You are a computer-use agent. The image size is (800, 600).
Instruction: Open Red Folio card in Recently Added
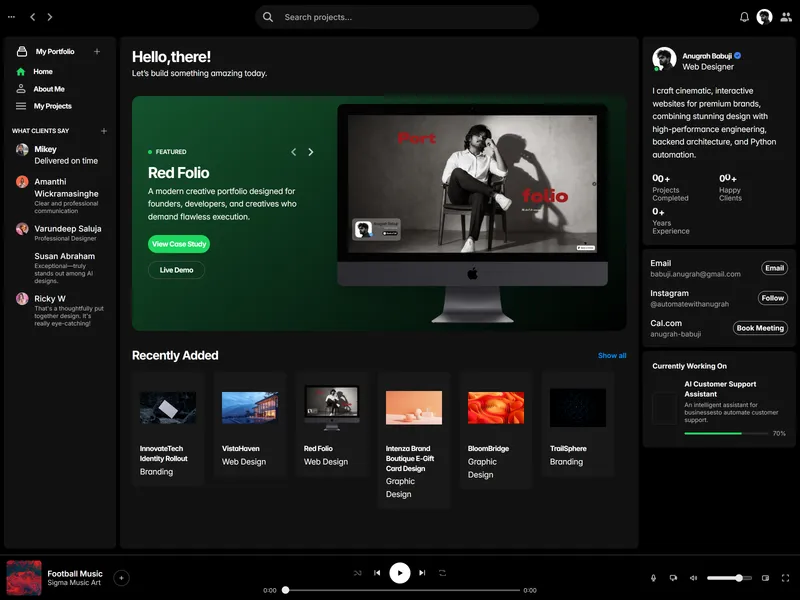[x=332, y=424]
